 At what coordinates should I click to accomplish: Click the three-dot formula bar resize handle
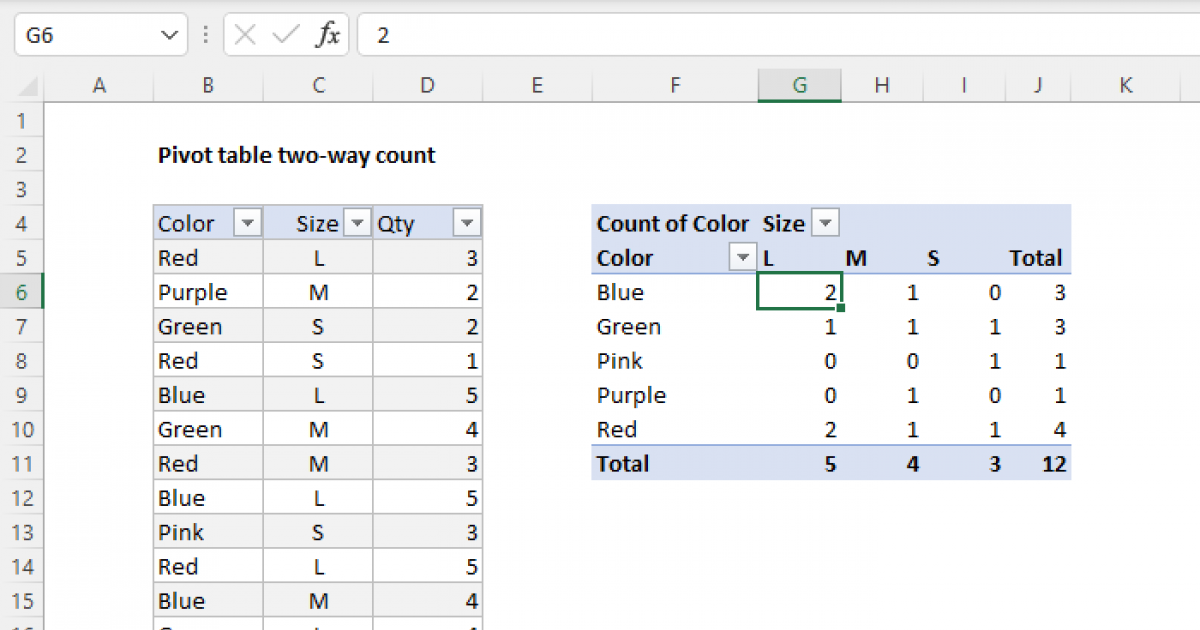pos(206,36)
